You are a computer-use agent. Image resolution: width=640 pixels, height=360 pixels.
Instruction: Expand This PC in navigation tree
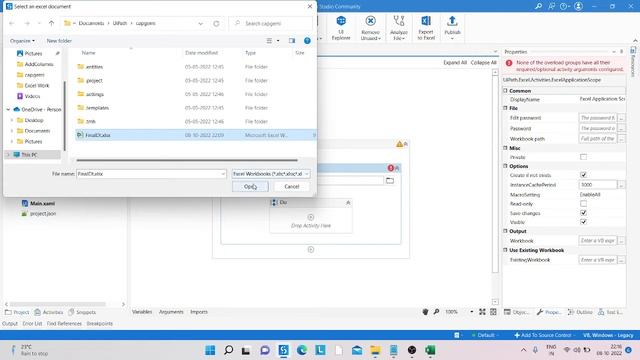pyautogui.click(x=8, y=155)
